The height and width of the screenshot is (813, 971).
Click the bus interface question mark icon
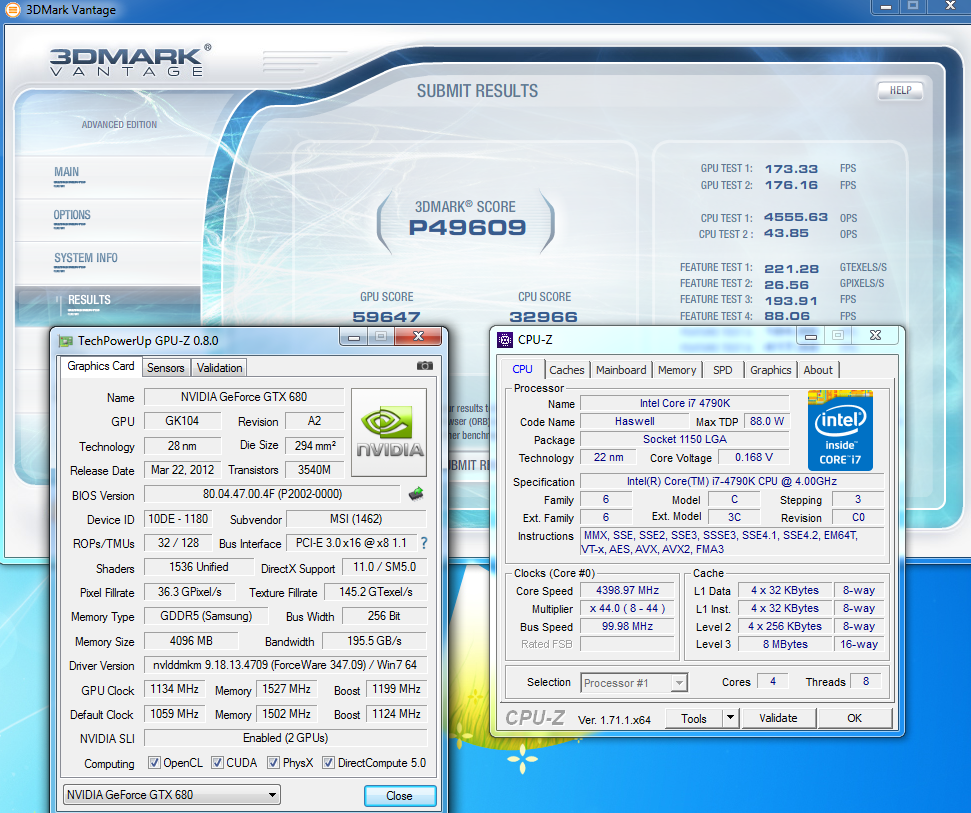[424, 543]
